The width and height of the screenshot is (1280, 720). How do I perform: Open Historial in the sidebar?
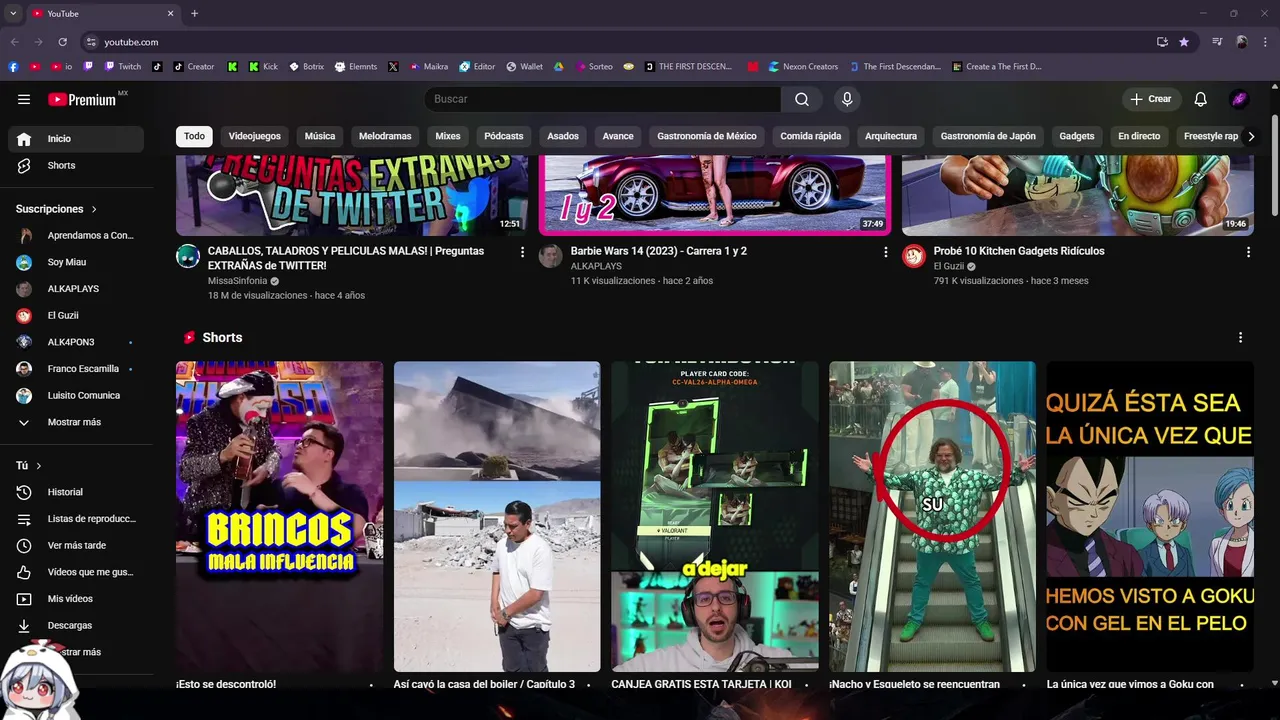pyautogui.click(x=76, y=492)
